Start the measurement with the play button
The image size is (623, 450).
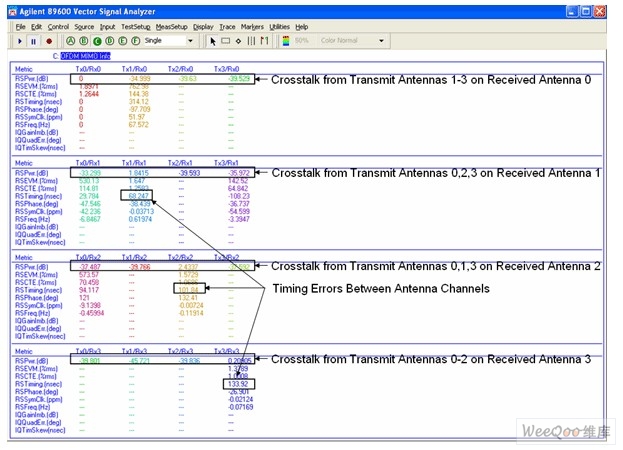19,41
